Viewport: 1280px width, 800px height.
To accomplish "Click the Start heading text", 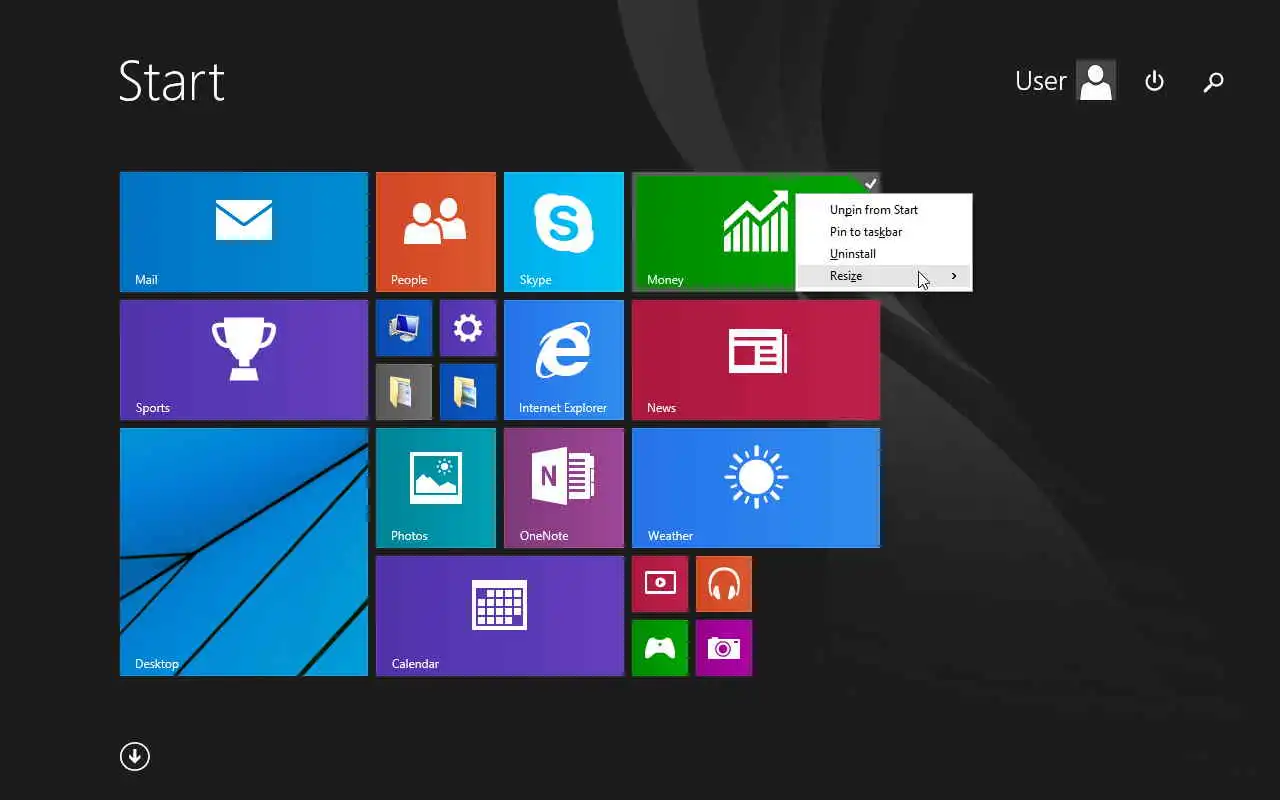I will [172, 81].
